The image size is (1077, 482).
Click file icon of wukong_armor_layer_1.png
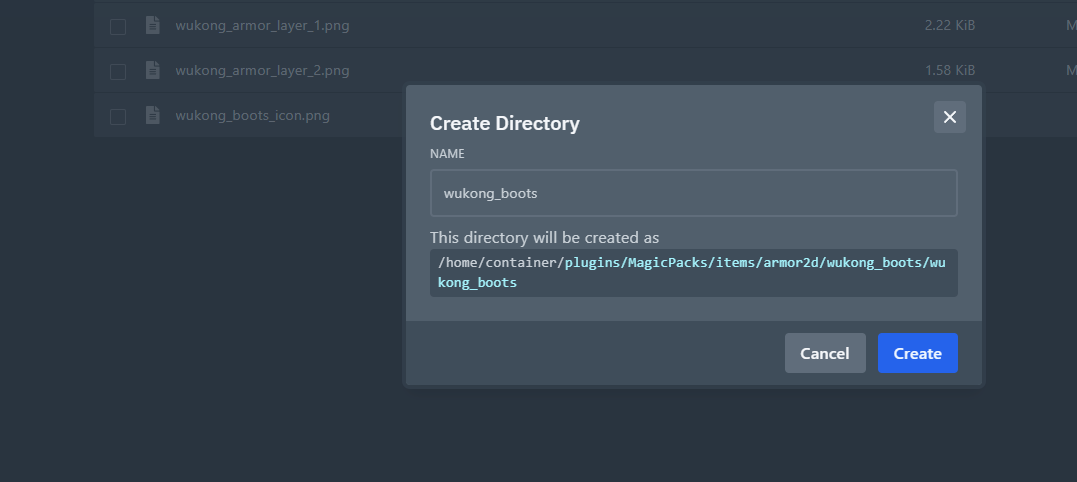click(x=152, y=25)
